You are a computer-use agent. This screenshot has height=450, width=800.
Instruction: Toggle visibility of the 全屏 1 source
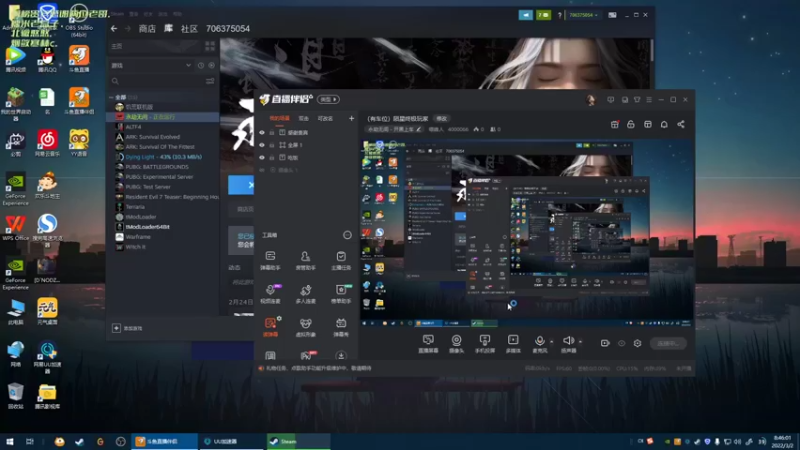[x=262, y=145]
